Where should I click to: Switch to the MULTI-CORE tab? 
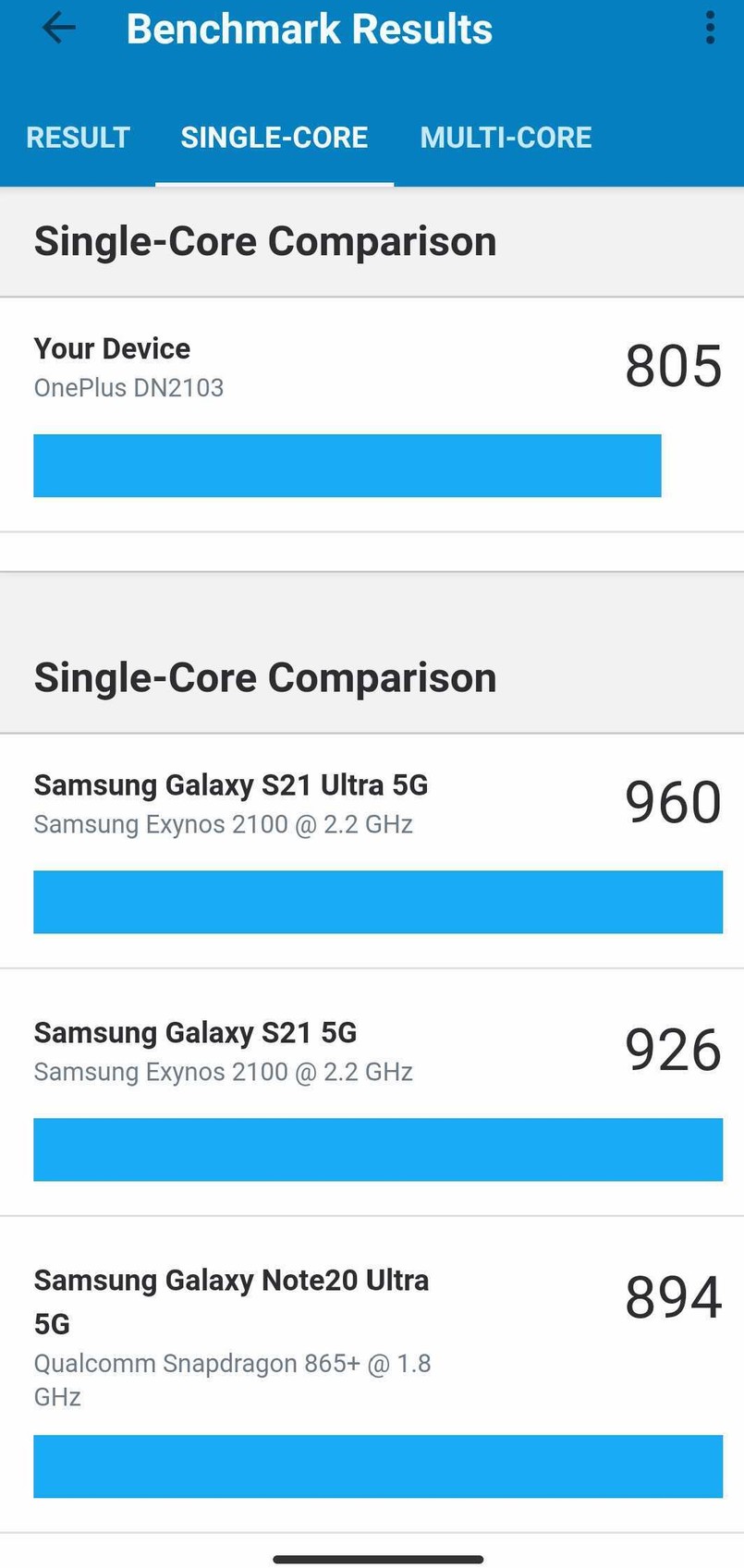point(506,137)
